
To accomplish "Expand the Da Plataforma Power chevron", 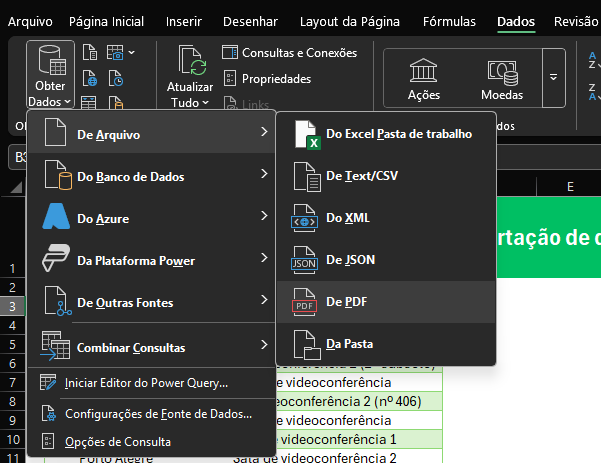I will [x=264, y=258].
